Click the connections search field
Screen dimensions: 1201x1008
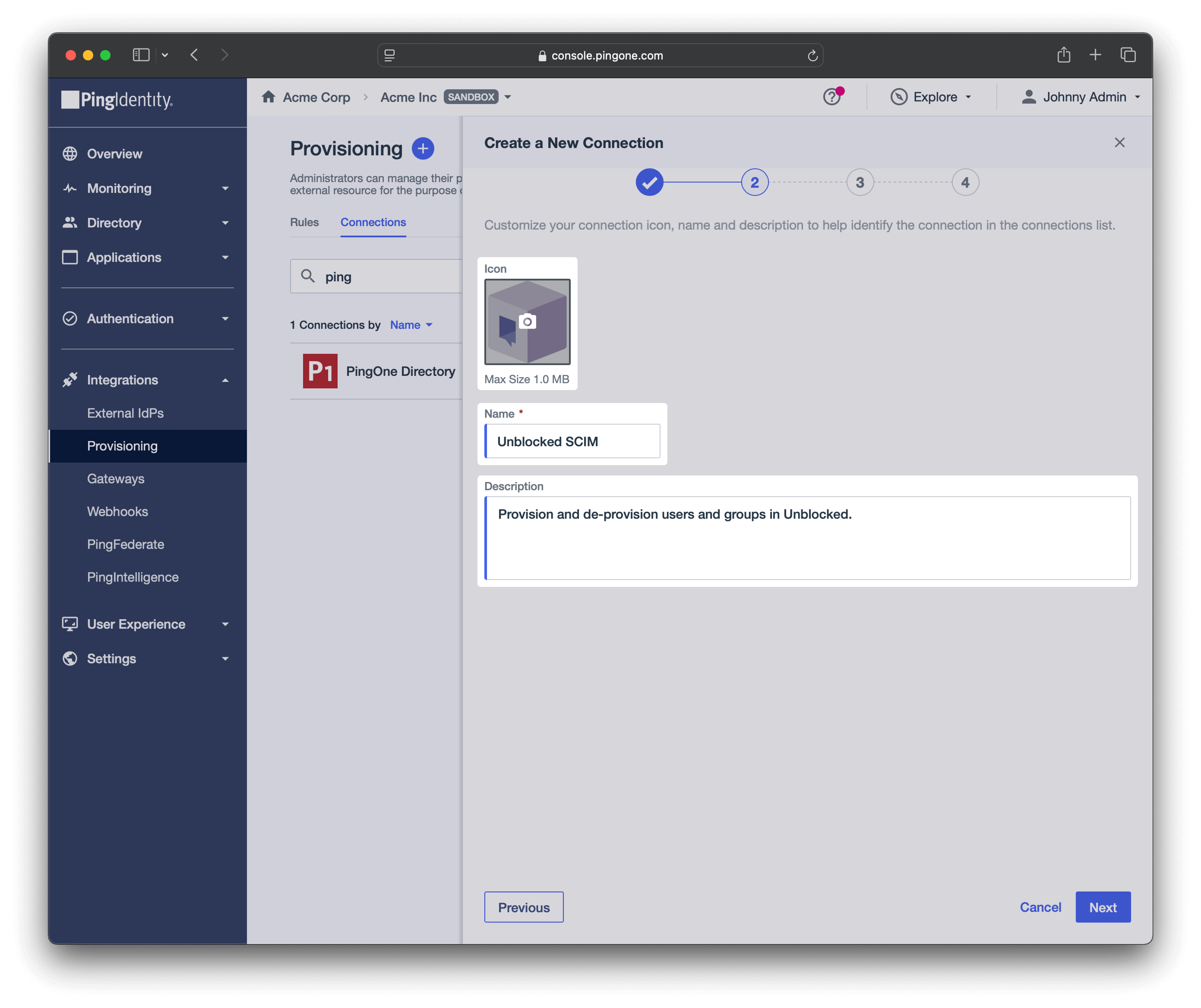point(376,276)
